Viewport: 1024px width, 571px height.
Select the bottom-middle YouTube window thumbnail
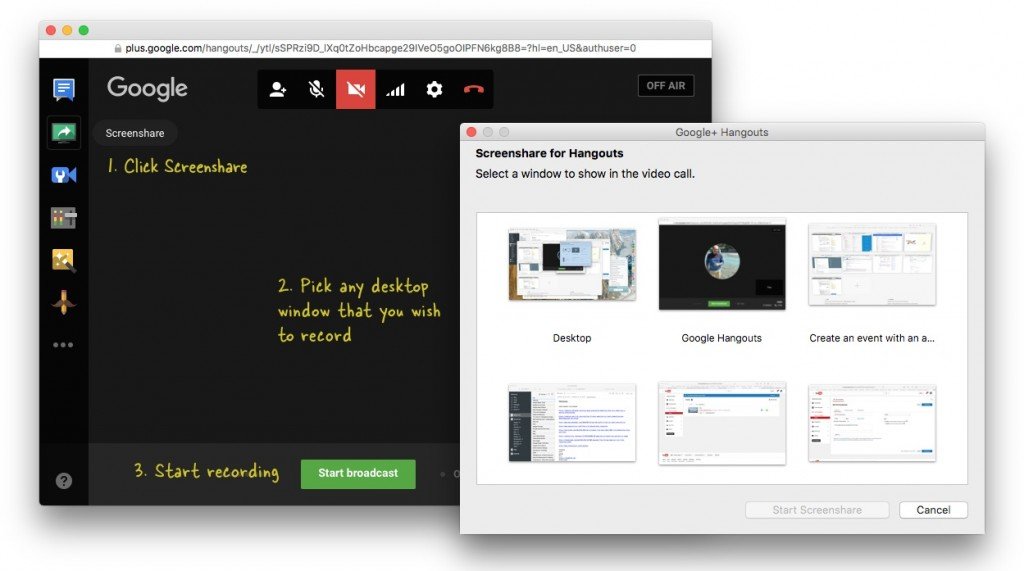tap(722, 423)
